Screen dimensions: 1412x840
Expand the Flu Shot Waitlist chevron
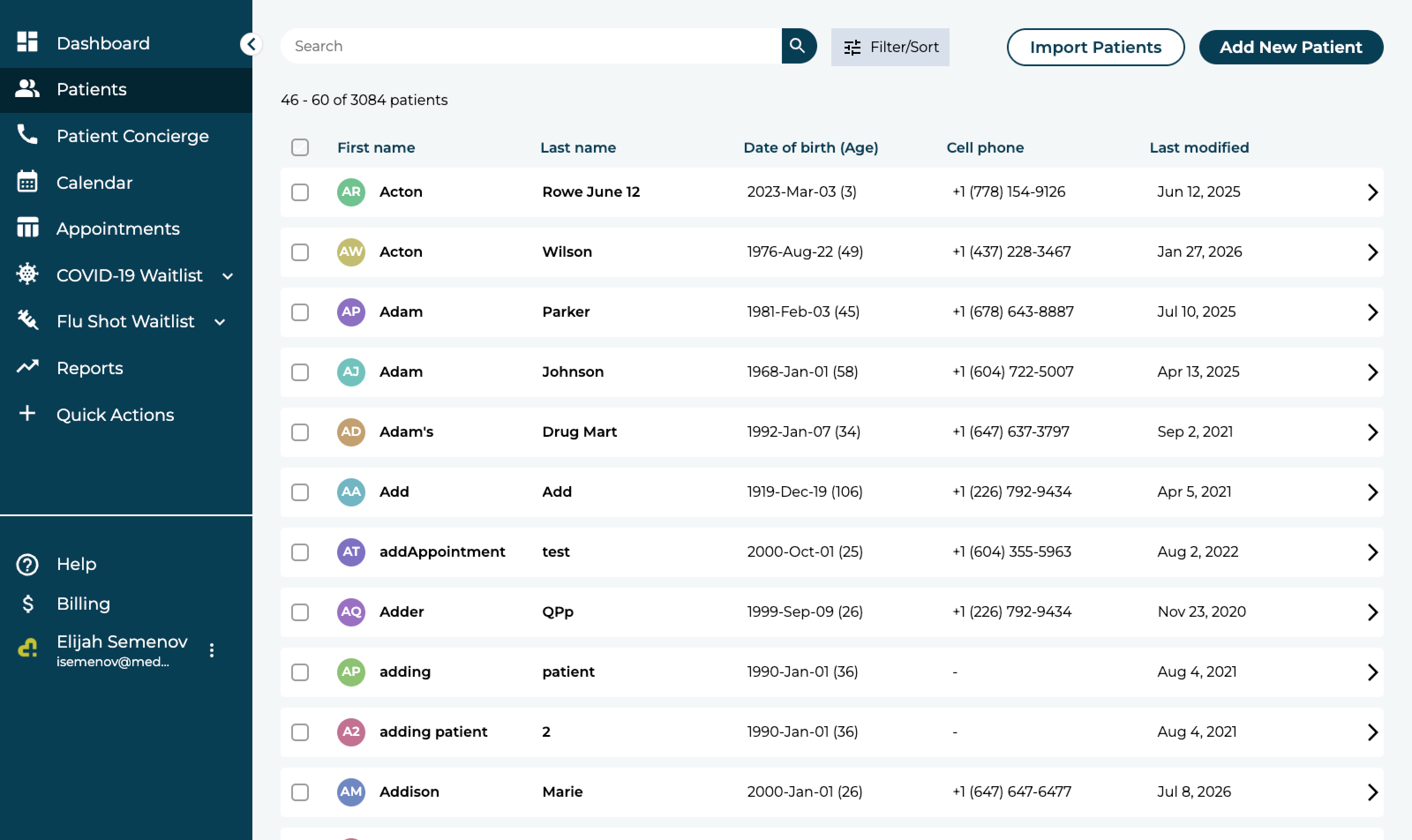[x=220, y=322]
